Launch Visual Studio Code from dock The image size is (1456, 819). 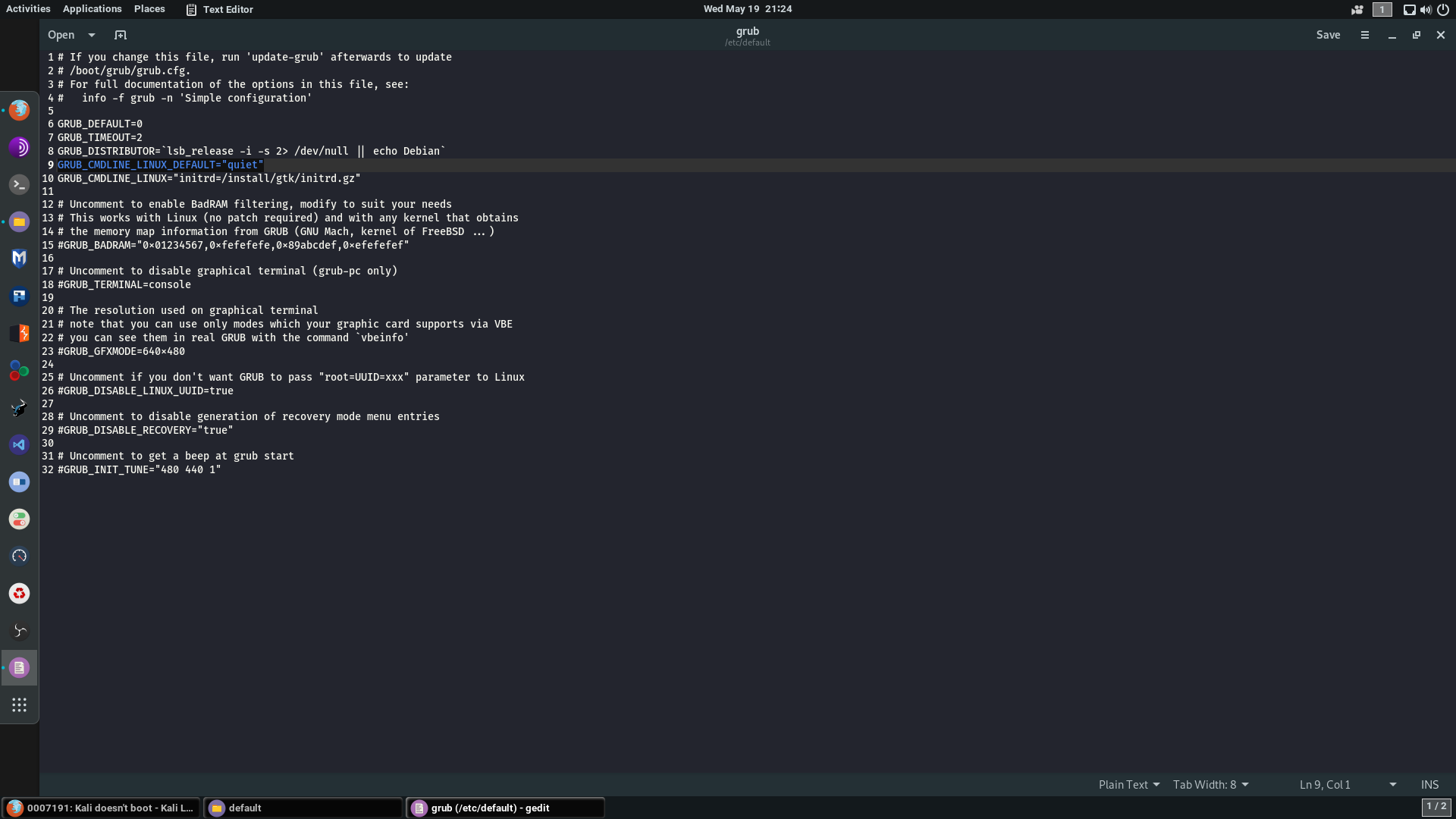(19, 444)
